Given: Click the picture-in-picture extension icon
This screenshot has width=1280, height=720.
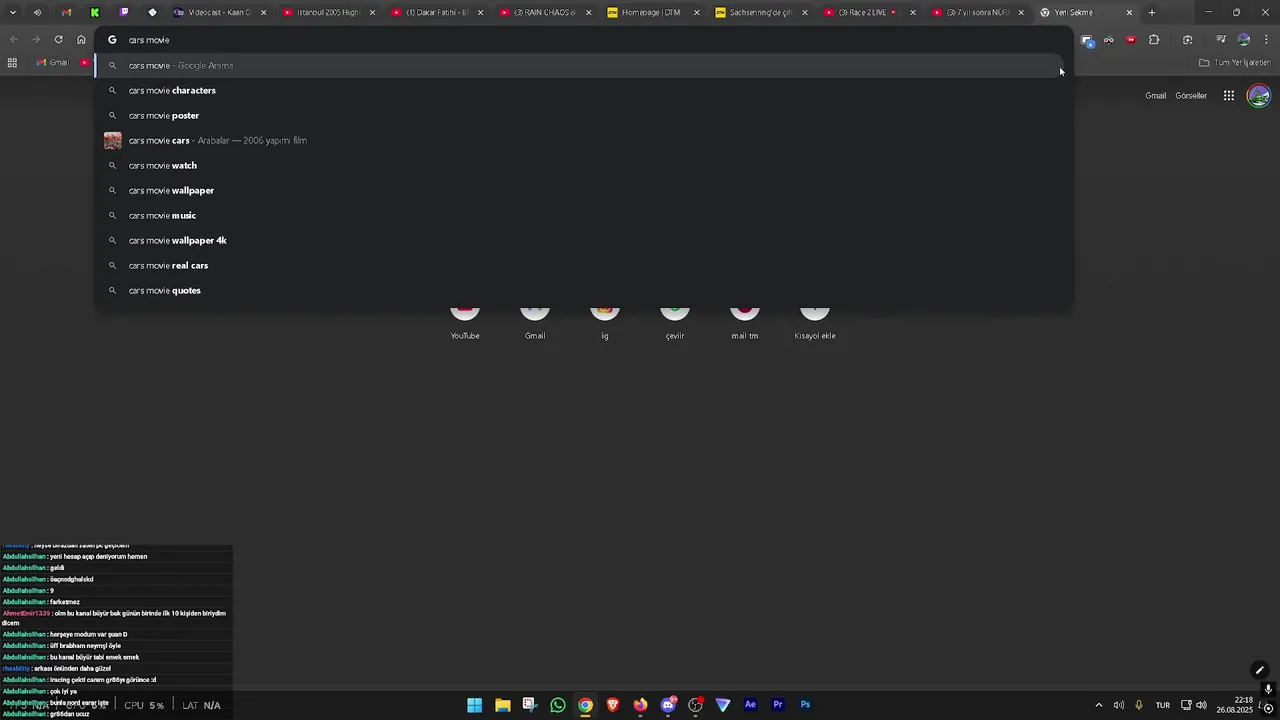Looking at the screenshot, I should [x=1087, y=40].
